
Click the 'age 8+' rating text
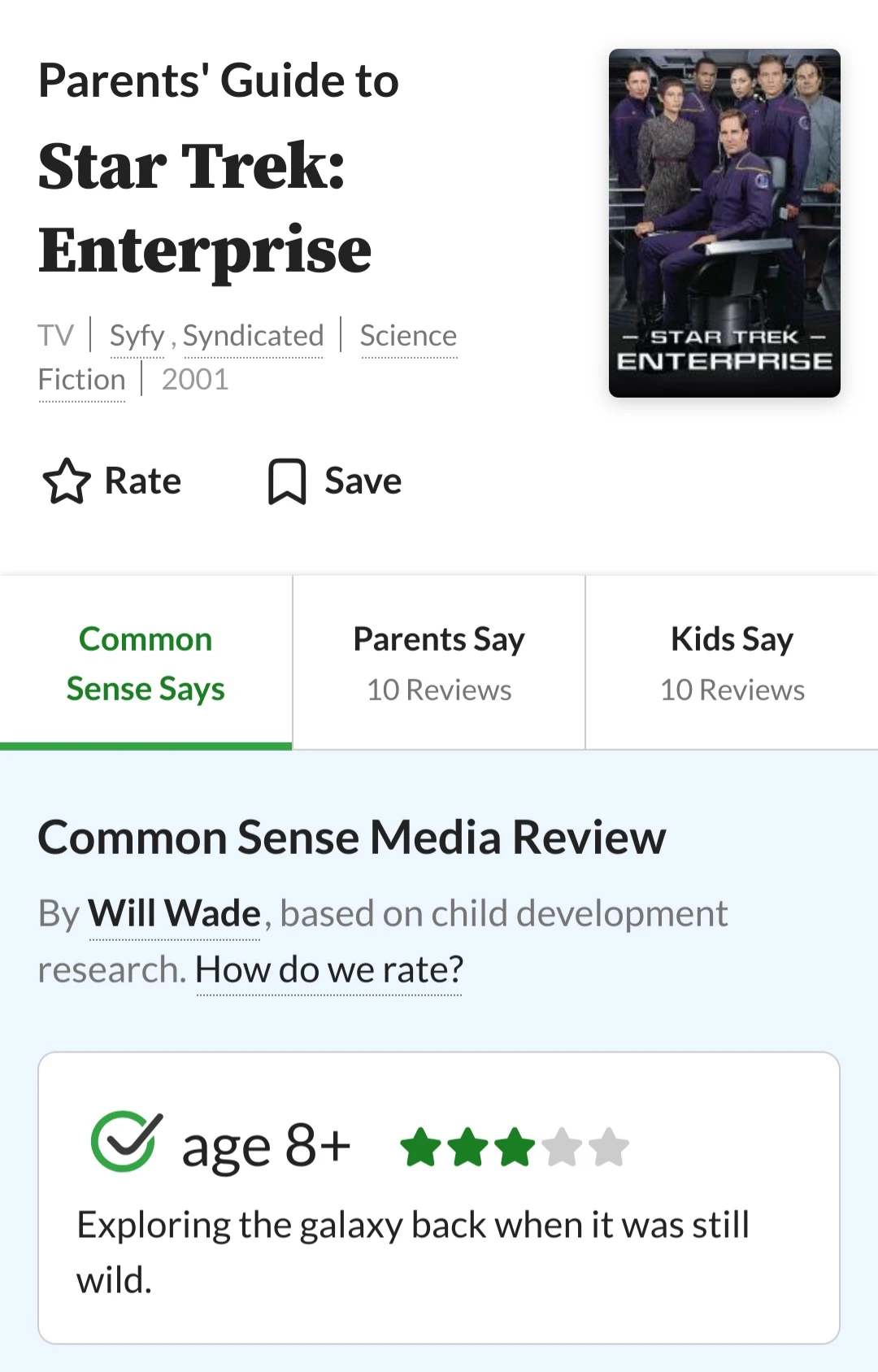pos(266,1146)
